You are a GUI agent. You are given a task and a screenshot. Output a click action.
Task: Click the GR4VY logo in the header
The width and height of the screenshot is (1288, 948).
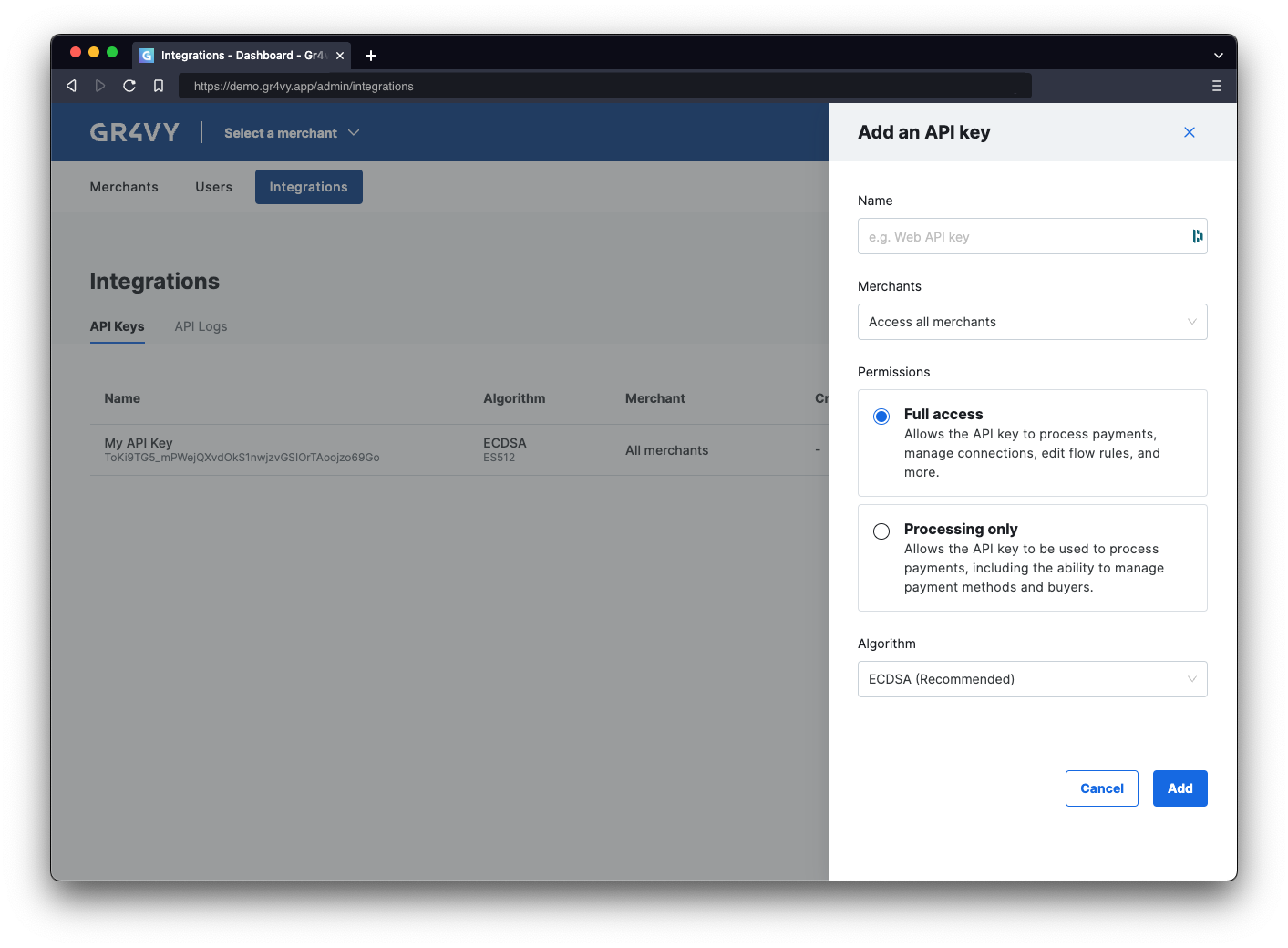pos(134,132)
